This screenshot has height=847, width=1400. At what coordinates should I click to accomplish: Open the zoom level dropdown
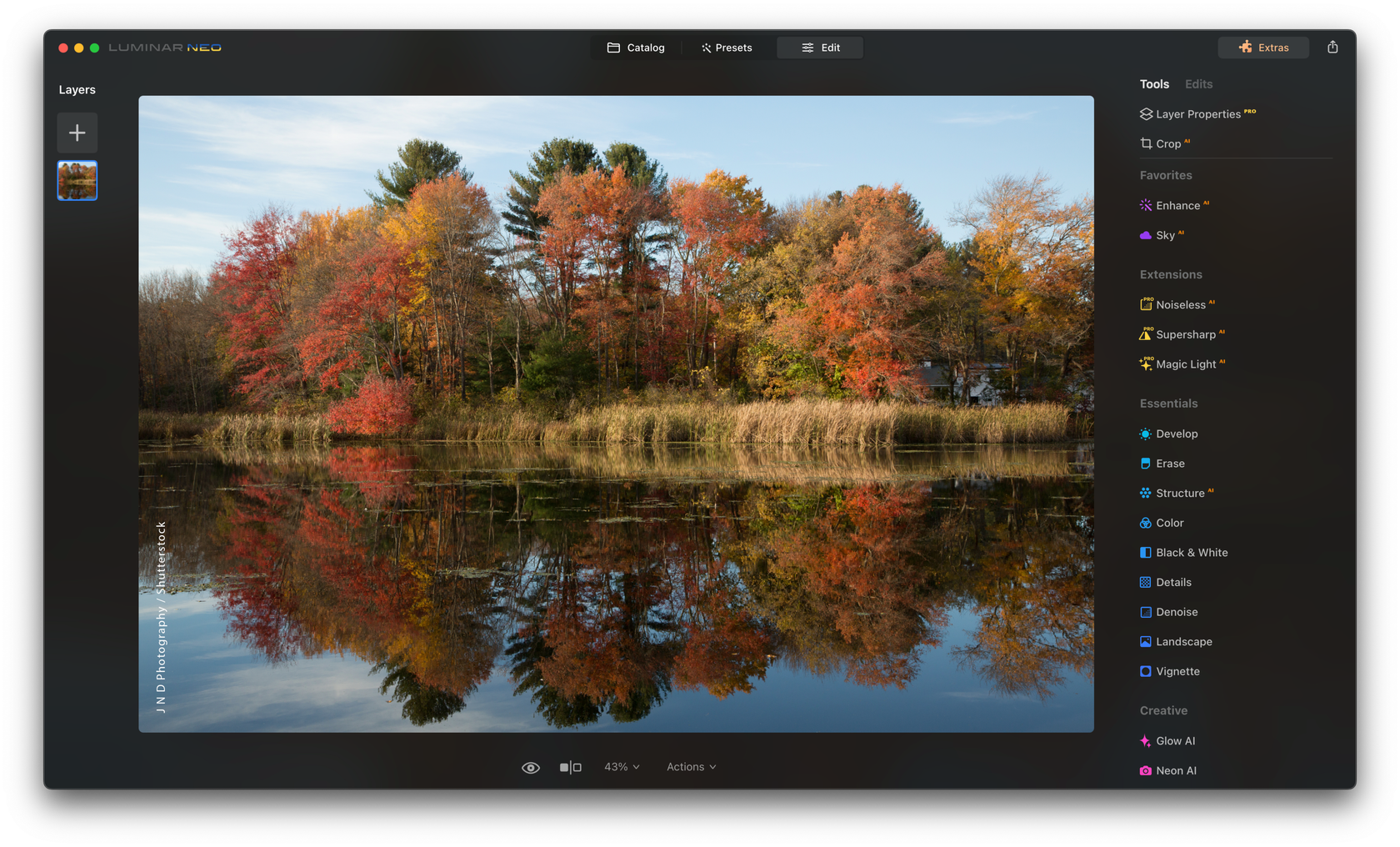[x=621, y=766]
